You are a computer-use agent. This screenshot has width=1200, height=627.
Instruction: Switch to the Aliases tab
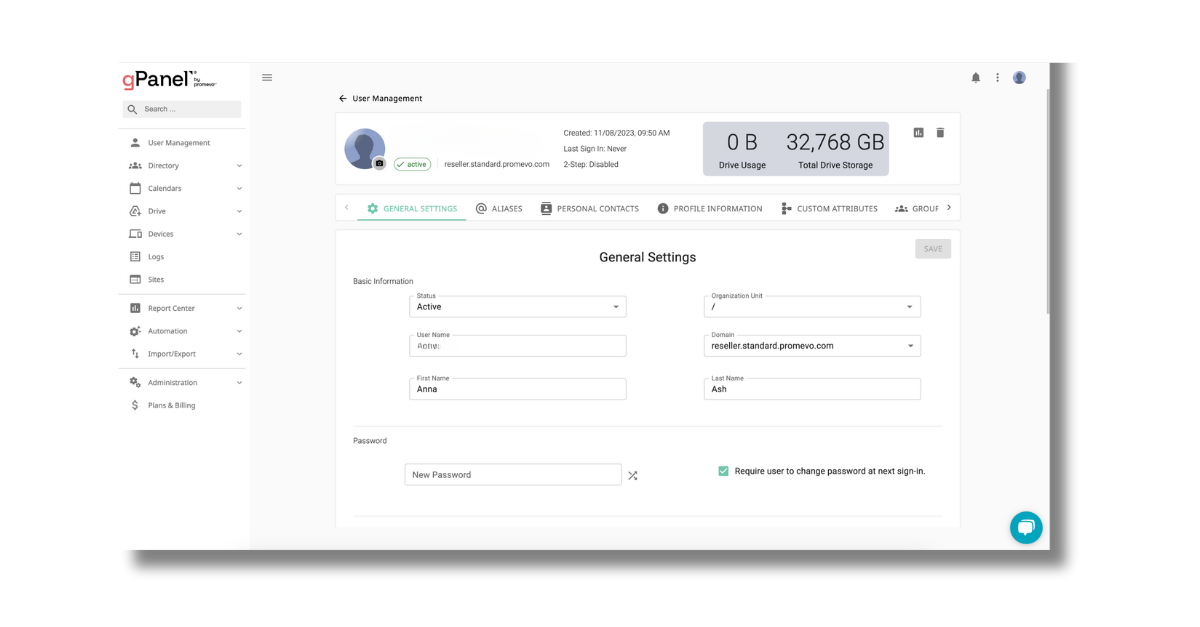(500, 208)
